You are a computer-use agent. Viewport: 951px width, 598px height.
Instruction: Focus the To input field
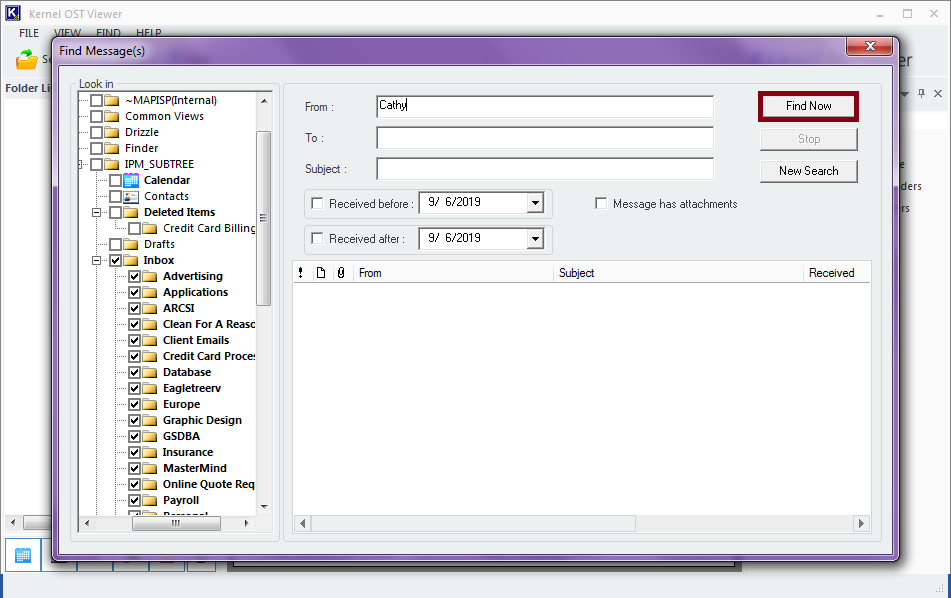click(545, 138)
